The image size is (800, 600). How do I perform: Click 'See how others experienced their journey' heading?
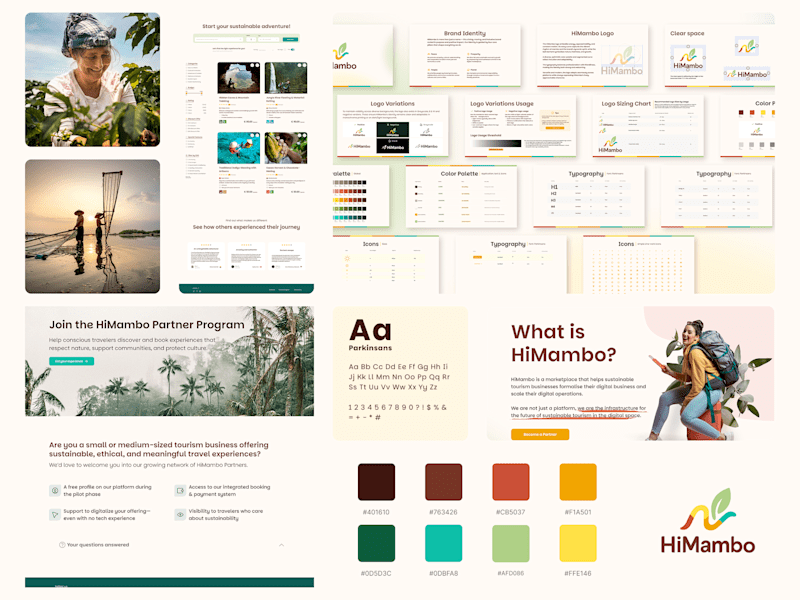246,227
